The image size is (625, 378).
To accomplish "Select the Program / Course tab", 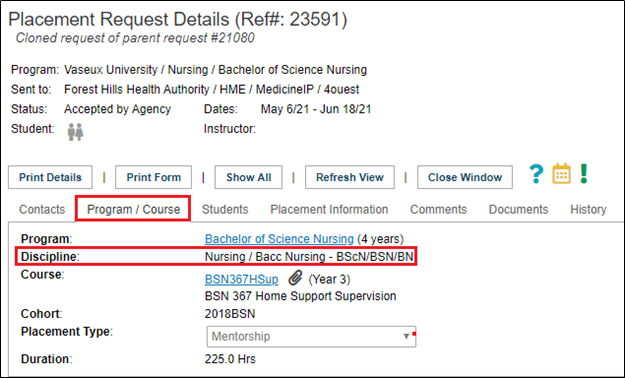I will (133, 209).
